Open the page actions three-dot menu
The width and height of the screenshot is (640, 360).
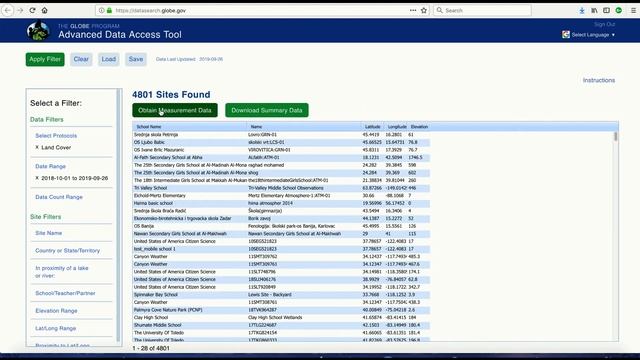click(413, 10)
